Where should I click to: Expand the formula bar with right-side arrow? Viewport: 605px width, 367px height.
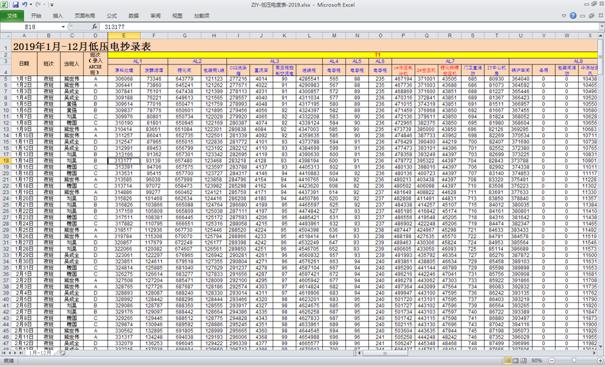tap(601, 27)
